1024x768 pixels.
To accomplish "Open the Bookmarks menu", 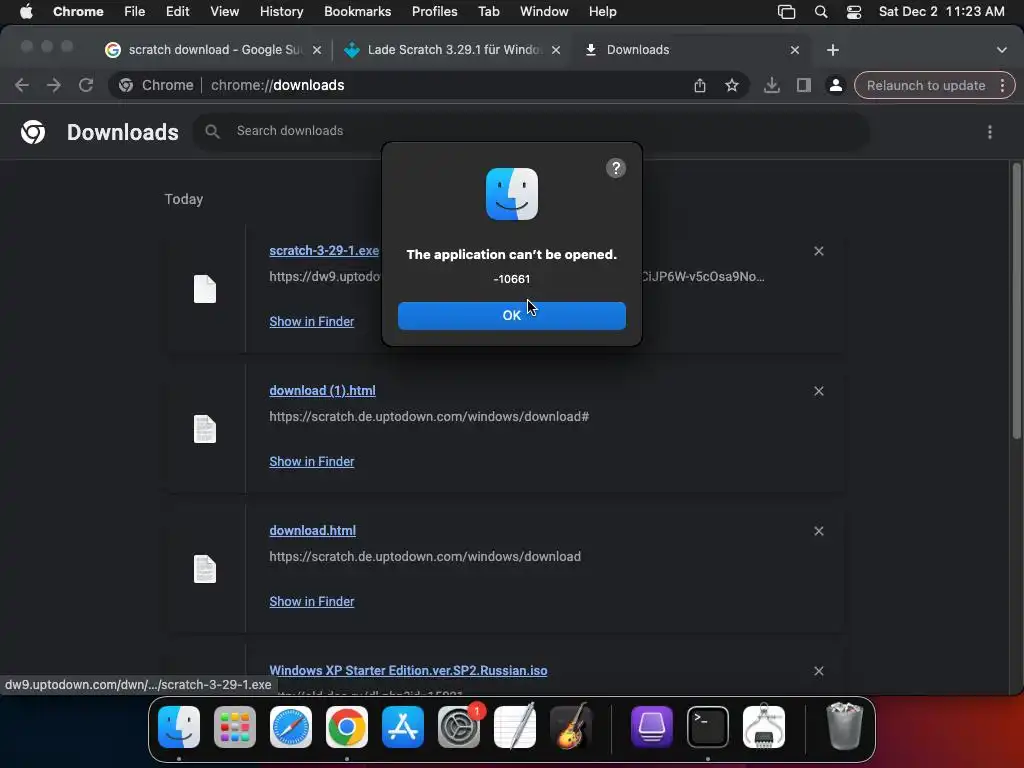I will coord(357,12).
